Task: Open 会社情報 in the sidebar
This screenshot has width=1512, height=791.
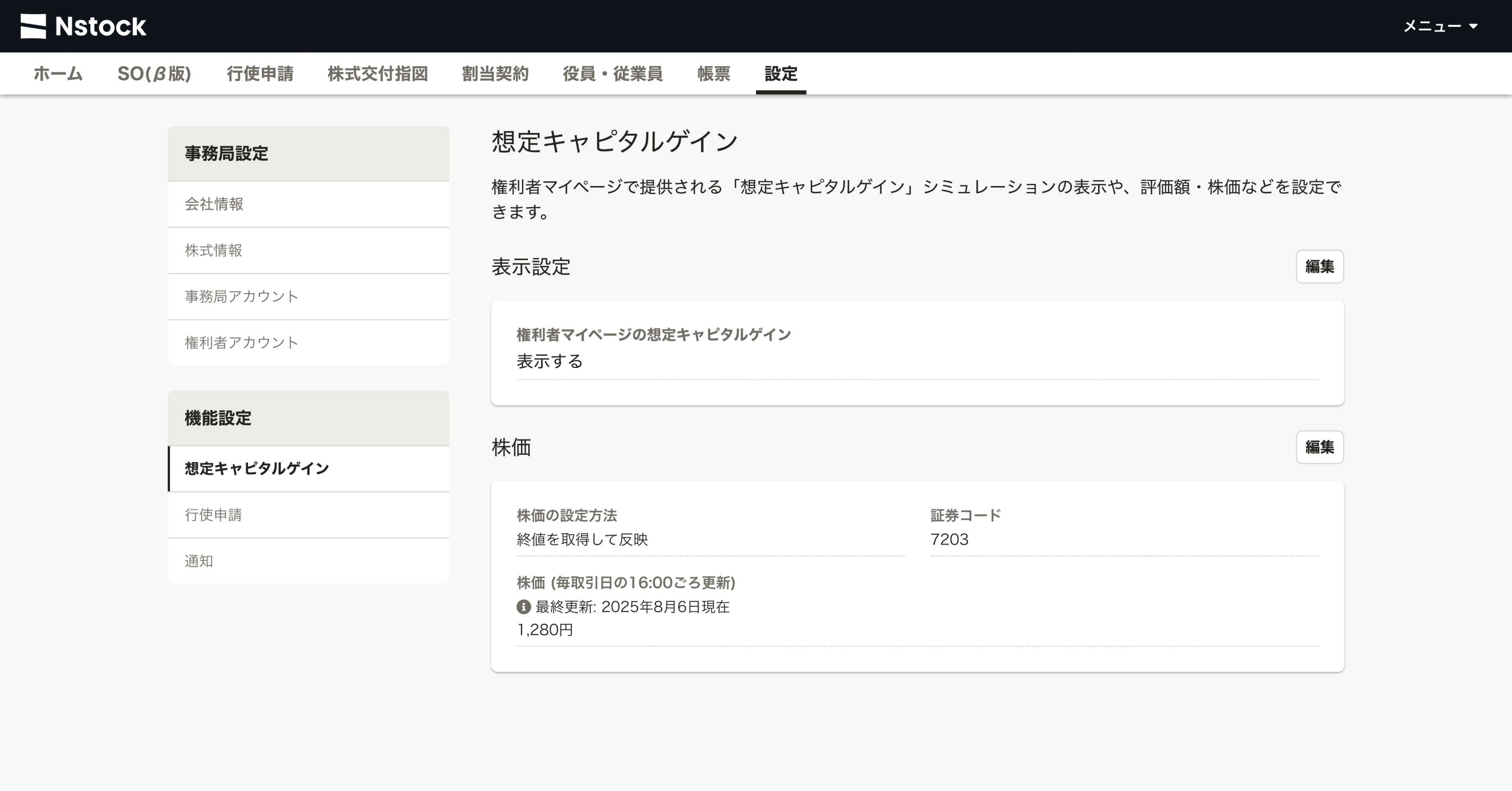Action: click(x=308, y=204)
